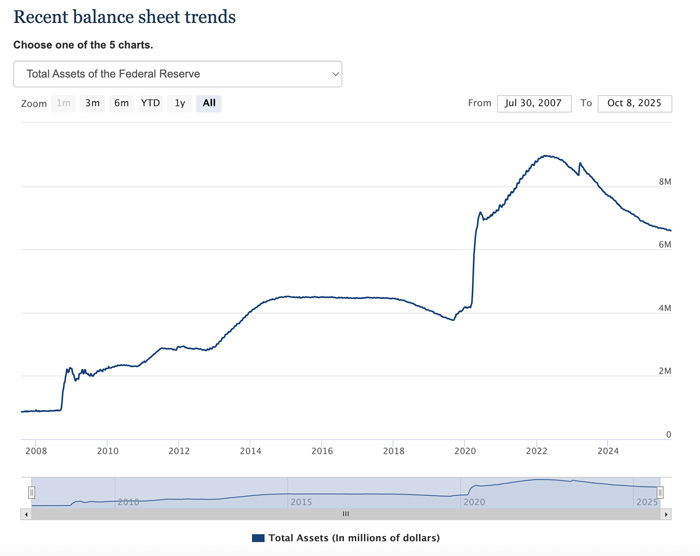Image resolution: width=700 pixels, height=556 pixels.
Task: Grab the left navigator range handle
Action: click(32, 492)
